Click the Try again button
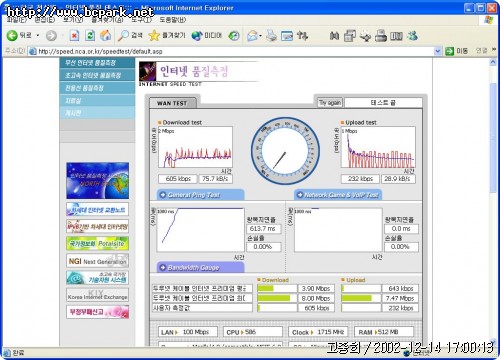This screenshot has height=360, width=500. (330, 102)
